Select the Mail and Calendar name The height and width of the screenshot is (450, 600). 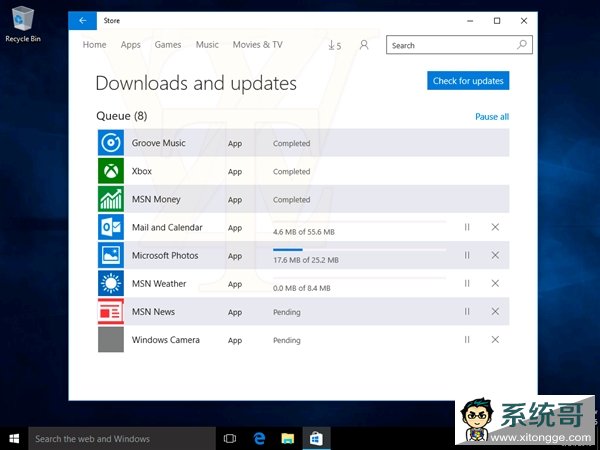(x=167, y=227)
